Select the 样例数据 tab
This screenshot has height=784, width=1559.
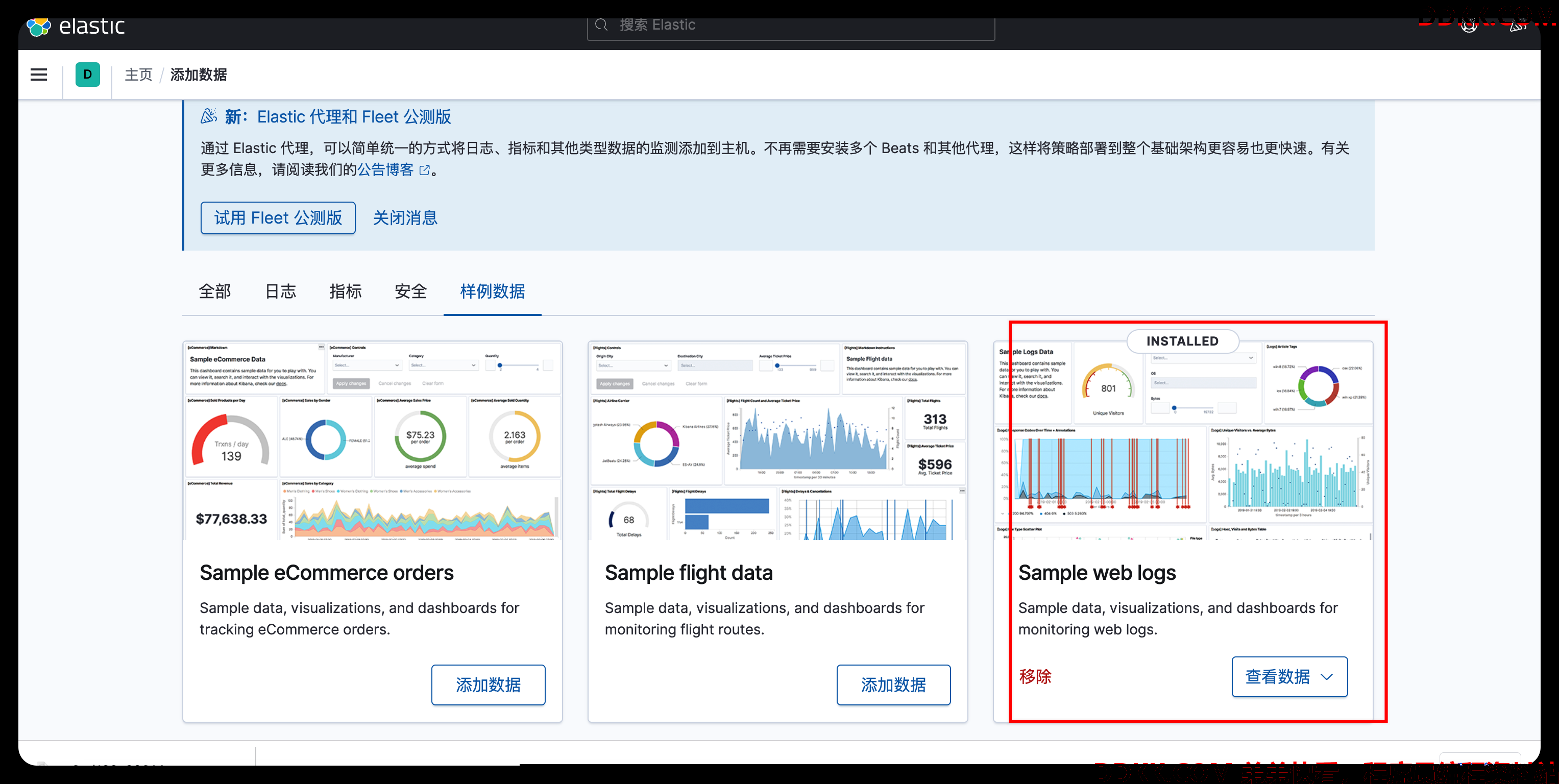pyautogui.click(x=492, y=291)
